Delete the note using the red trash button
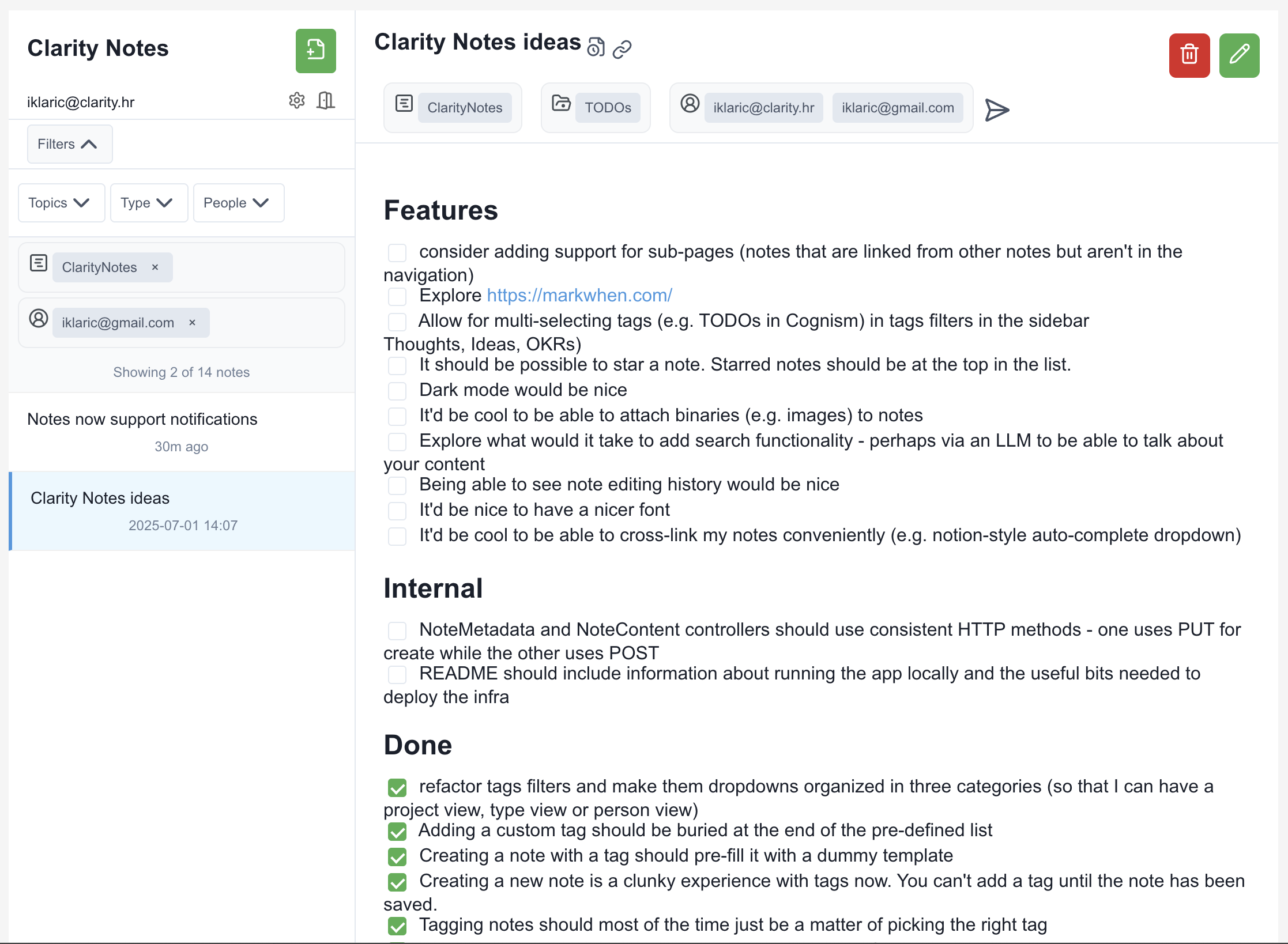The height and width of the screenshot is (944, 1288). (1189, 55)
